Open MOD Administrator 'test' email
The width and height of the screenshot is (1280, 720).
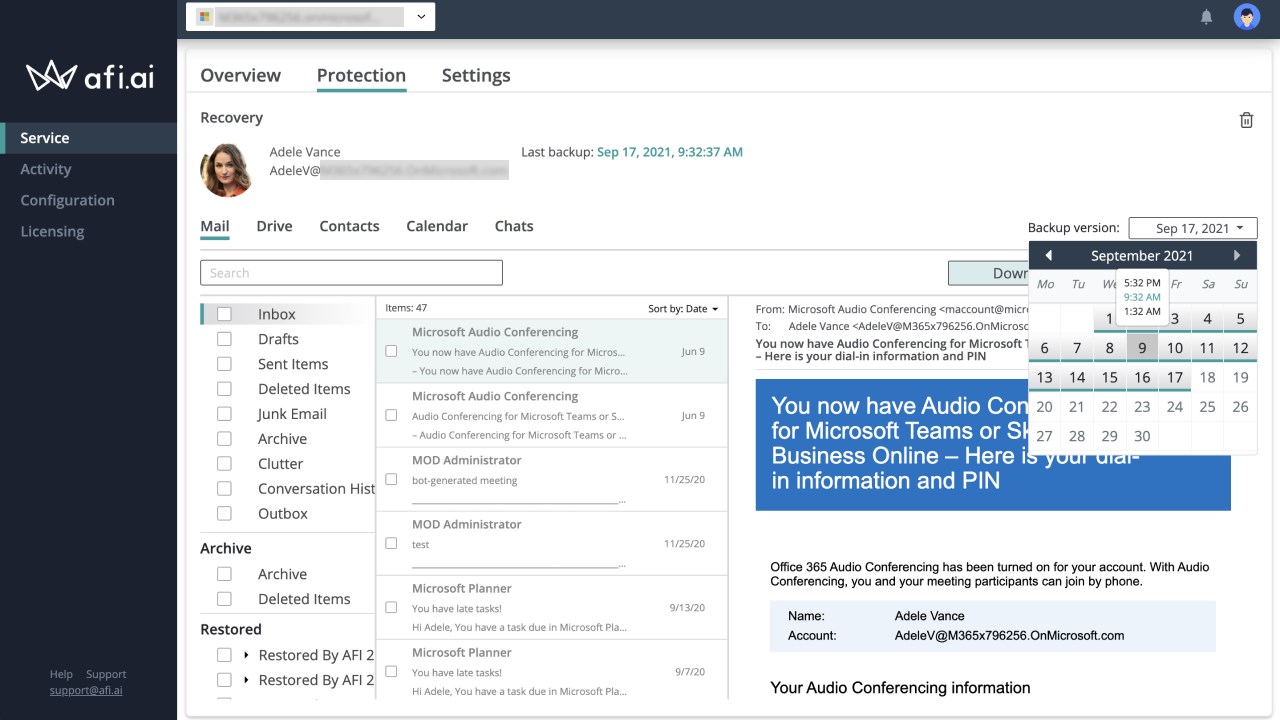tap(552, 543)
